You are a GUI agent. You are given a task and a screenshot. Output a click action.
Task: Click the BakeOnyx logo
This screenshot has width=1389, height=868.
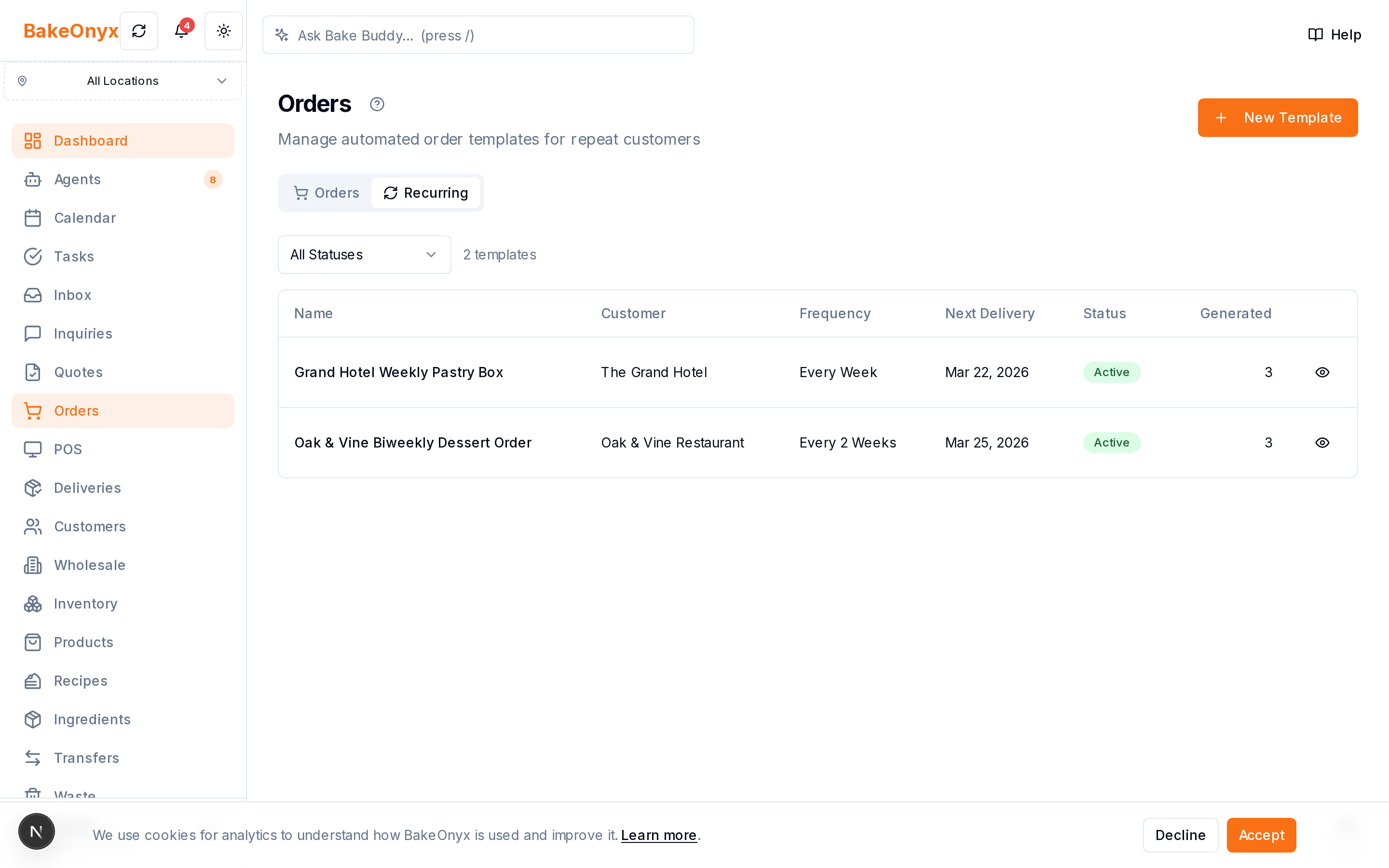[x=70, y=31]
